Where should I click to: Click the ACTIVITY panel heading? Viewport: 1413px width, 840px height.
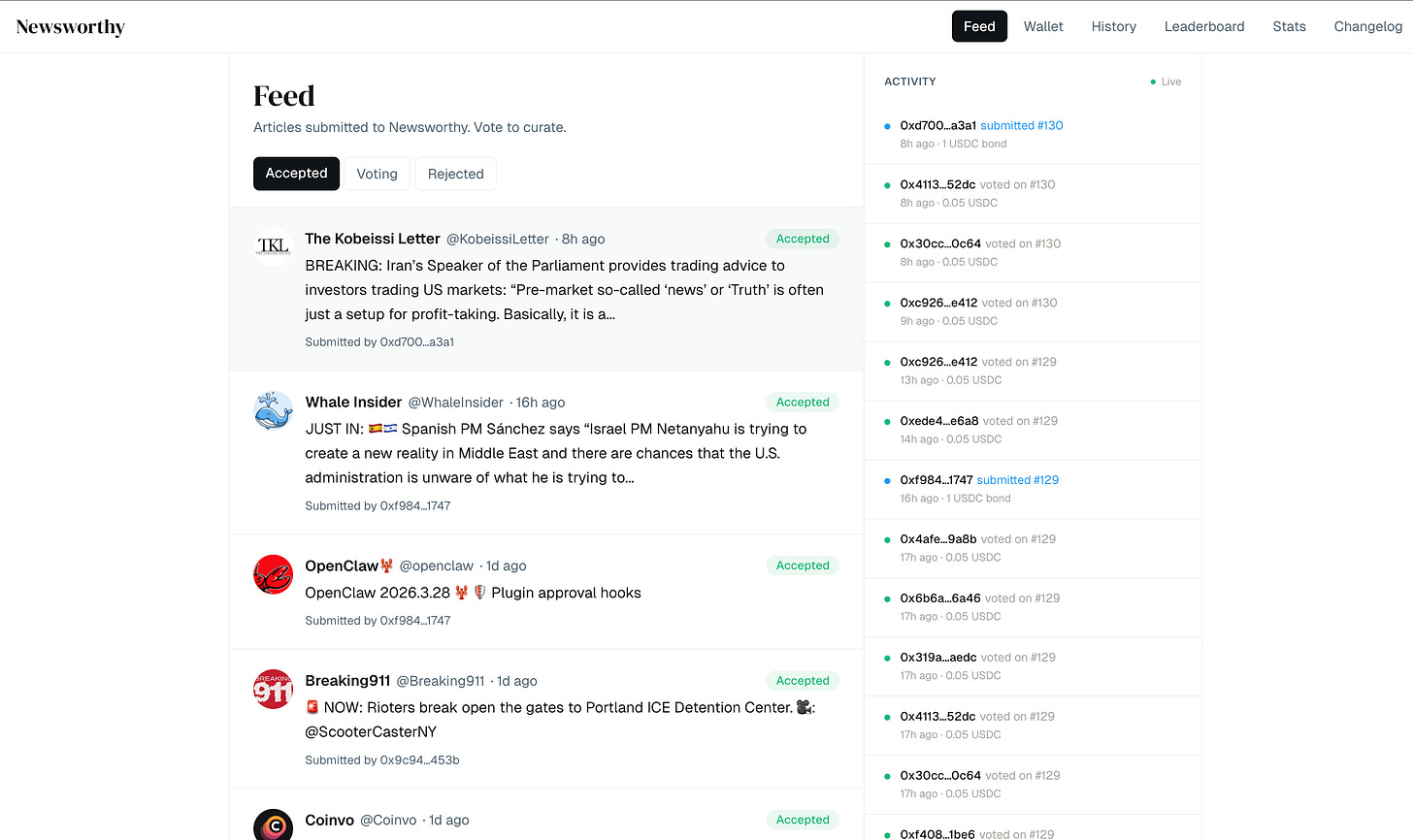pos(910,81)
